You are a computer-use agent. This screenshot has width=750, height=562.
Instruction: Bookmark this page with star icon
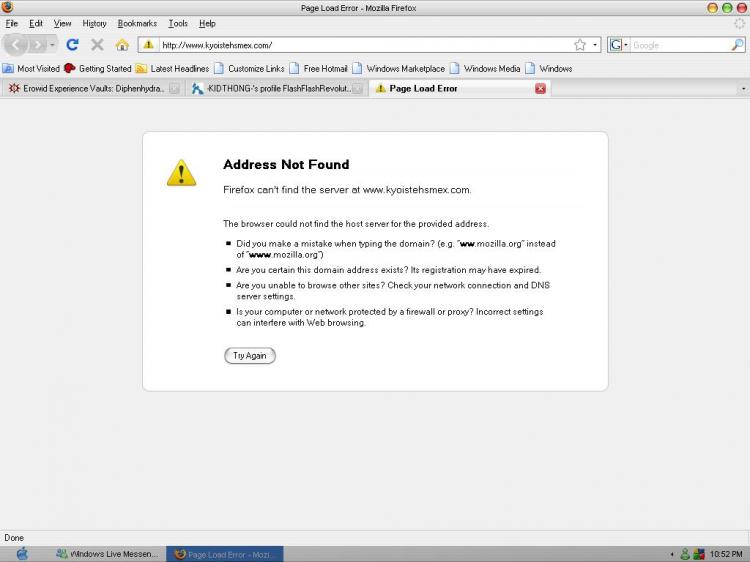point(580,45)
